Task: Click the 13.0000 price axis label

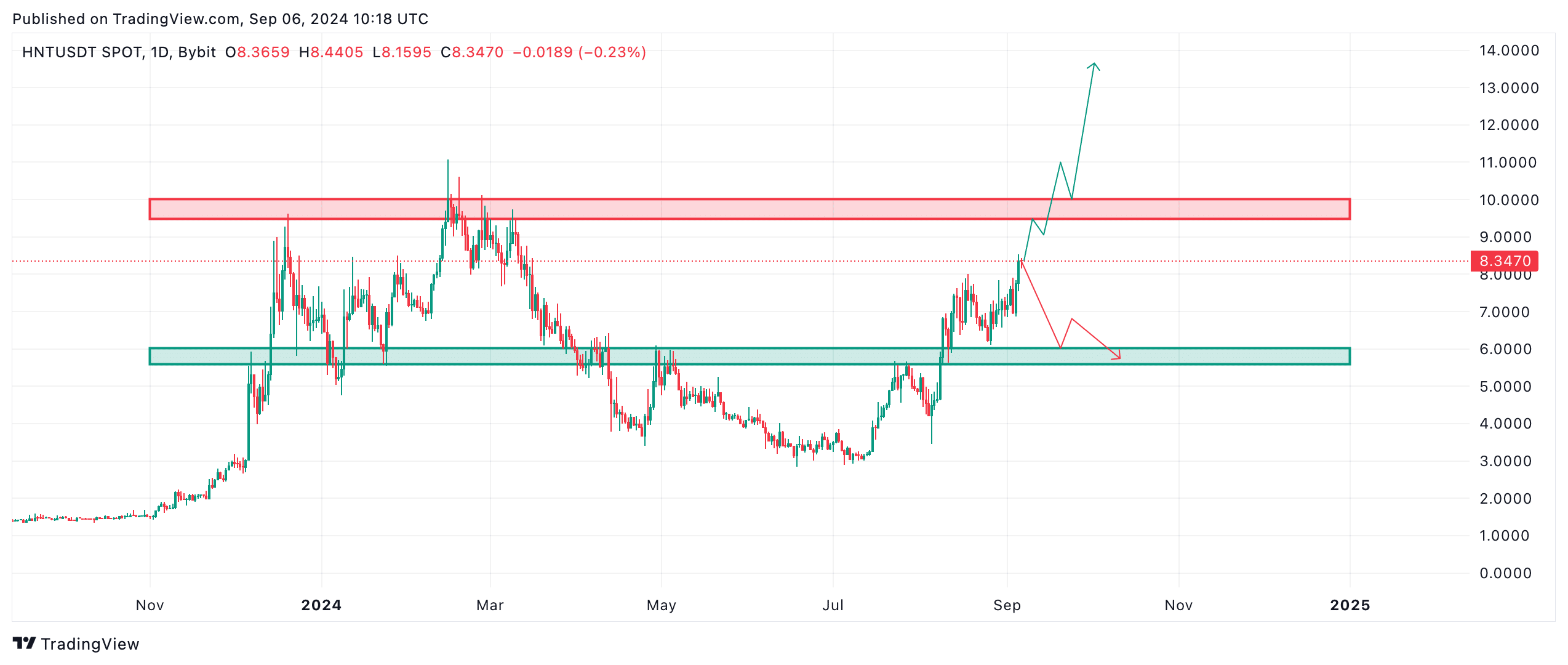Action: tap(1509, 88)
